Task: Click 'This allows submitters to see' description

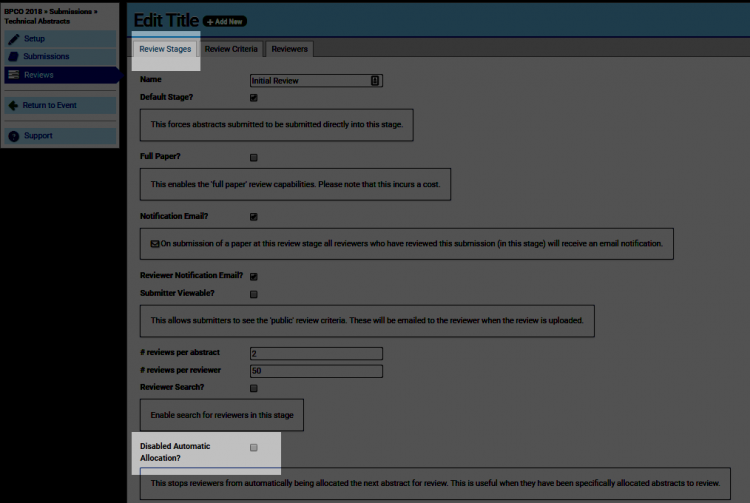Action: (x=367, y=320)
